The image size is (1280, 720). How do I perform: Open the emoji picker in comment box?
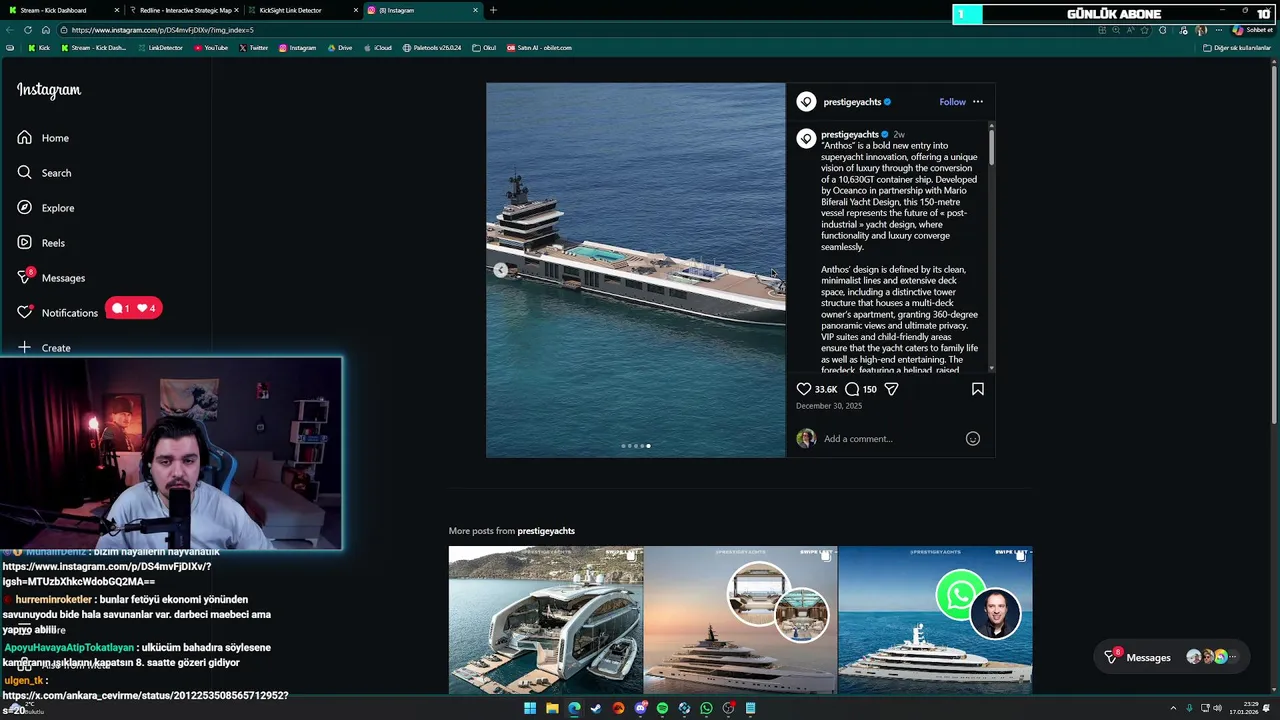click(x=973, y=439)
